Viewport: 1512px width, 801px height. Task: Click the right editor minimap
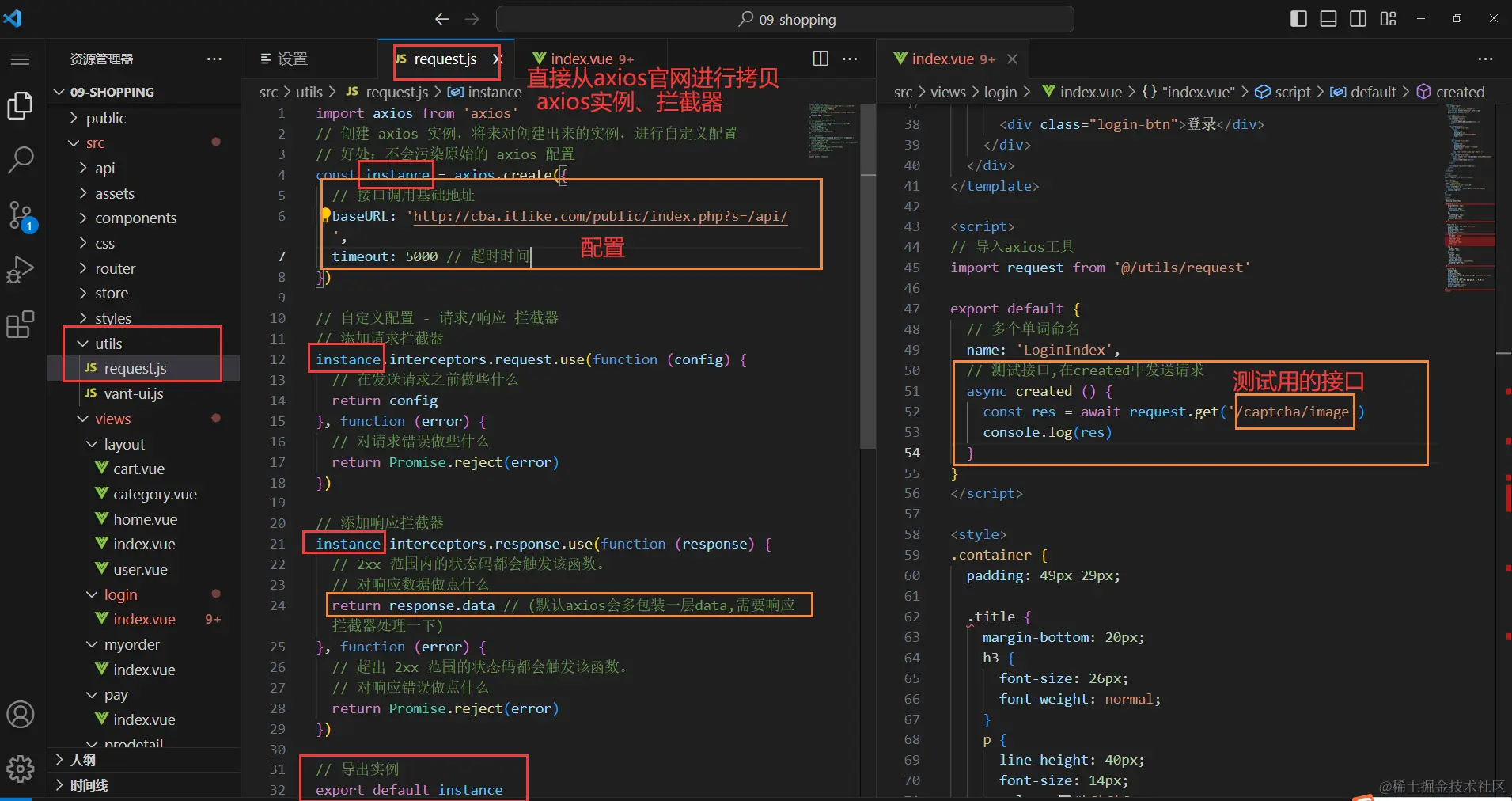pyautogui.click(x=1470, y=198)
